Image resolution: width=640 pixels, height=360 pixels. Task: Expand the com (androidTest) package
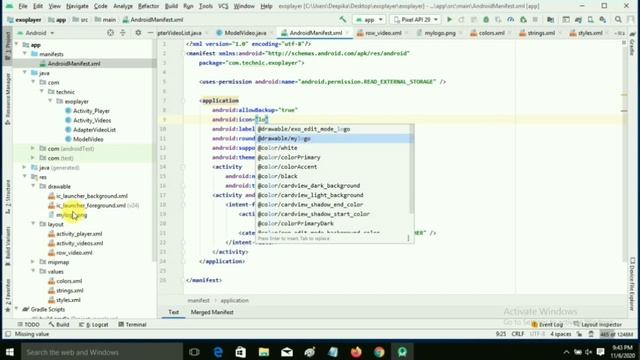pyautogui.click(x=33, y=148)
